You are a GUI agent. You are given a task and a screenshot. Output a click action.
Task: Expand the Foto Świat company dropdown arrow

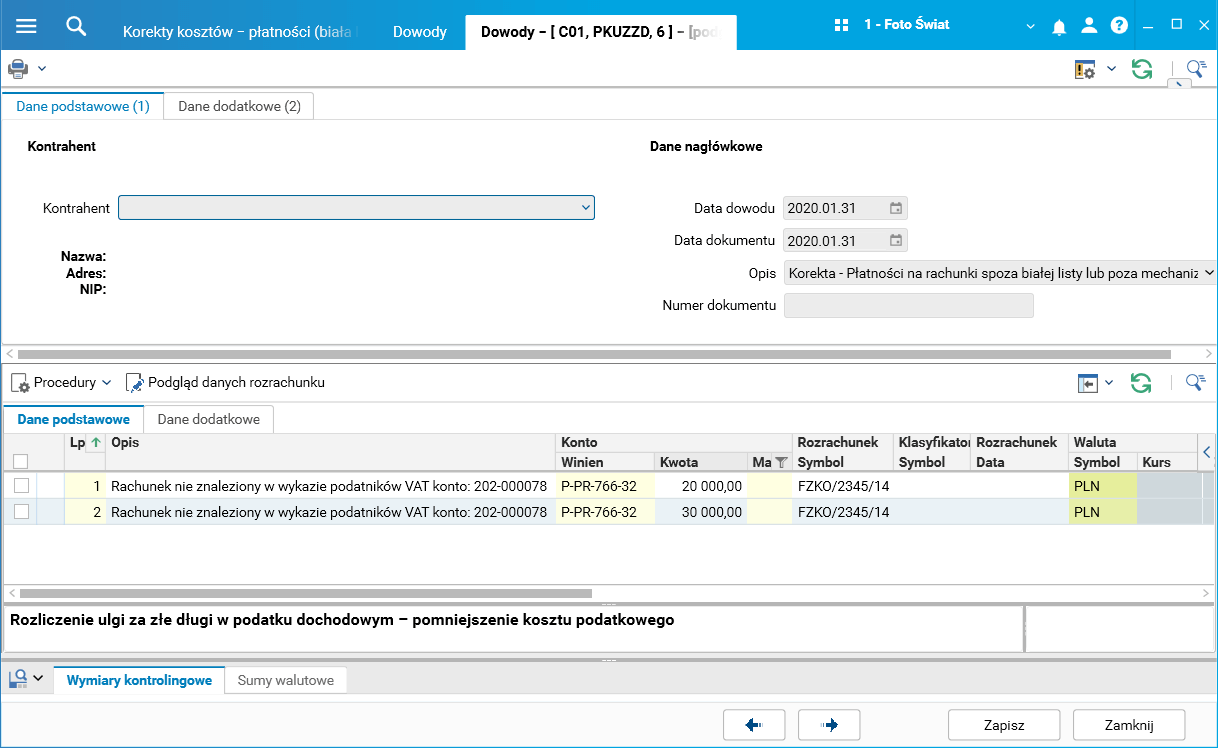[1031, 26]
